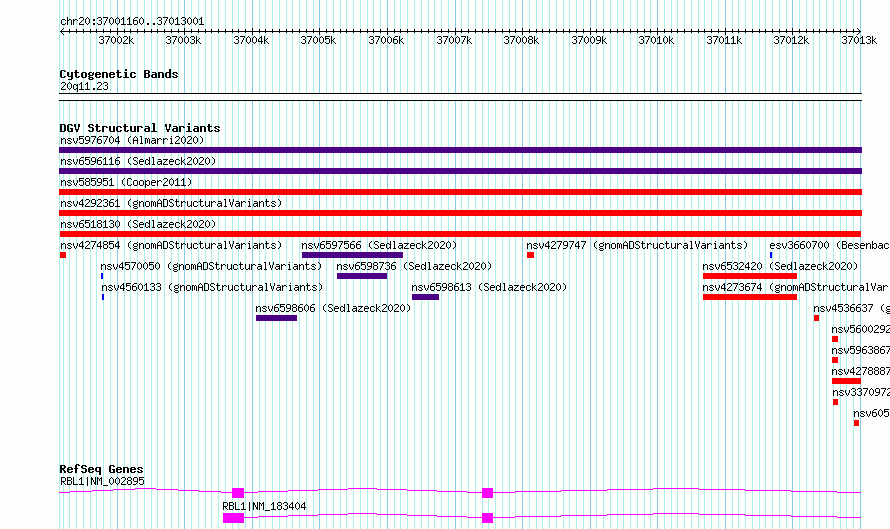Viewport: 890px width, 529px height.
Task: Click the purple bar under nsv6598613
Action: pyautogui.click(x=426, y=297)
